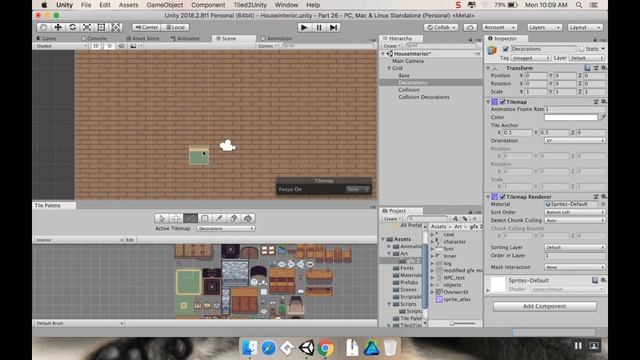Toggle Local handle rotation

(176, 27)
